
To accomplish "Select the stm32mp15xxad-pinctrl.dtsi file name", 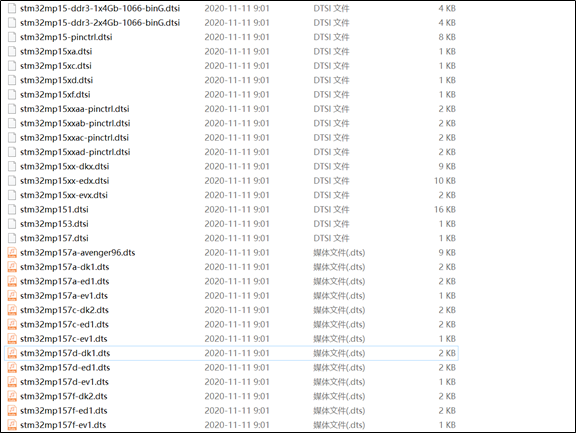I will (75, 152).
